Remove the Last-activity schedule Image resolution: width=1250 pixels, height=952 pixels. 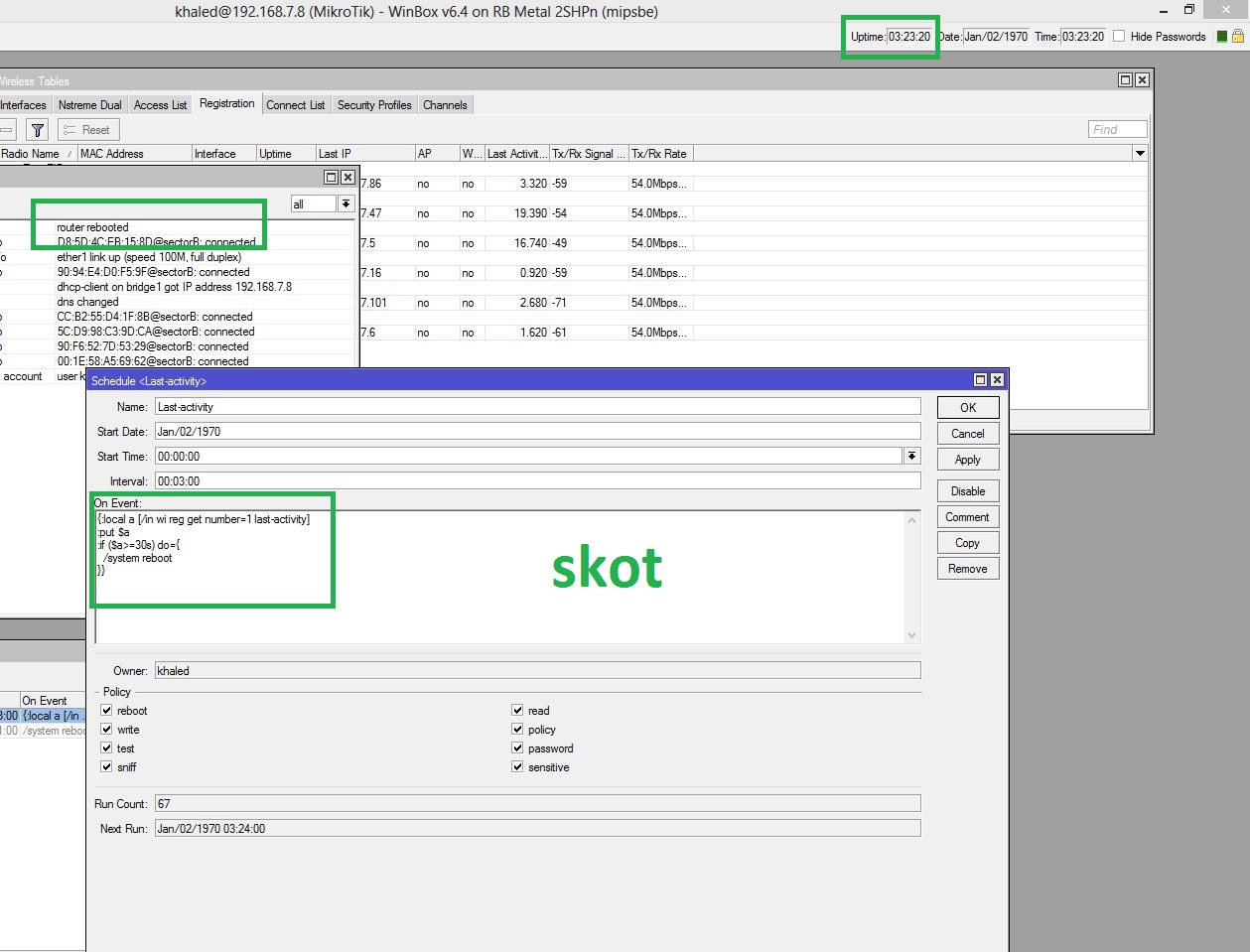point(967,568)
